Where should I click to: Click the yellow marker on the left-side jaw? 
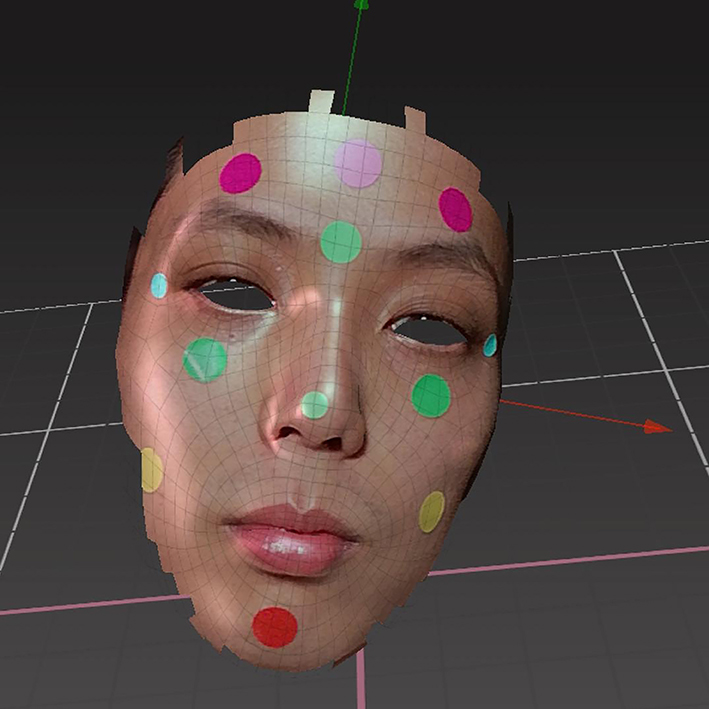click(x=152, y=470)
